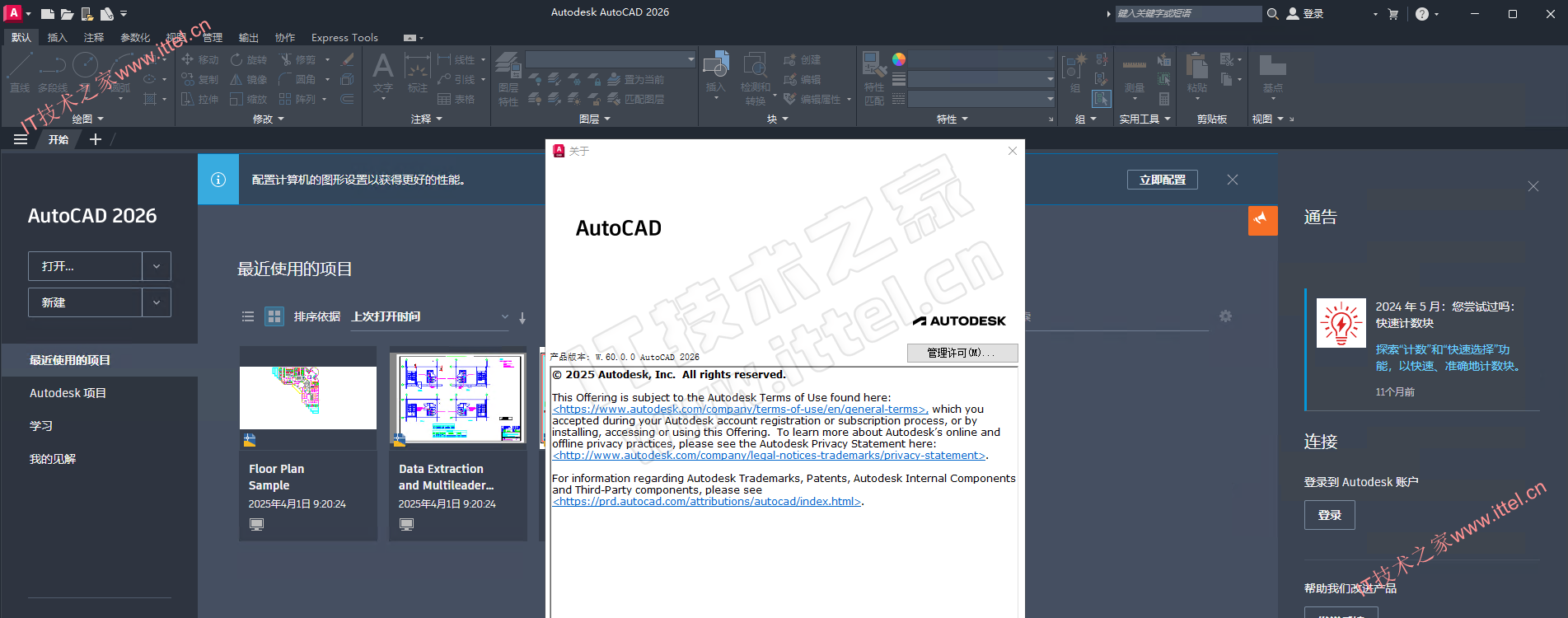Open the AutoCAD application menu (red A logo)
1568x618 pixels.
(13, 13)
